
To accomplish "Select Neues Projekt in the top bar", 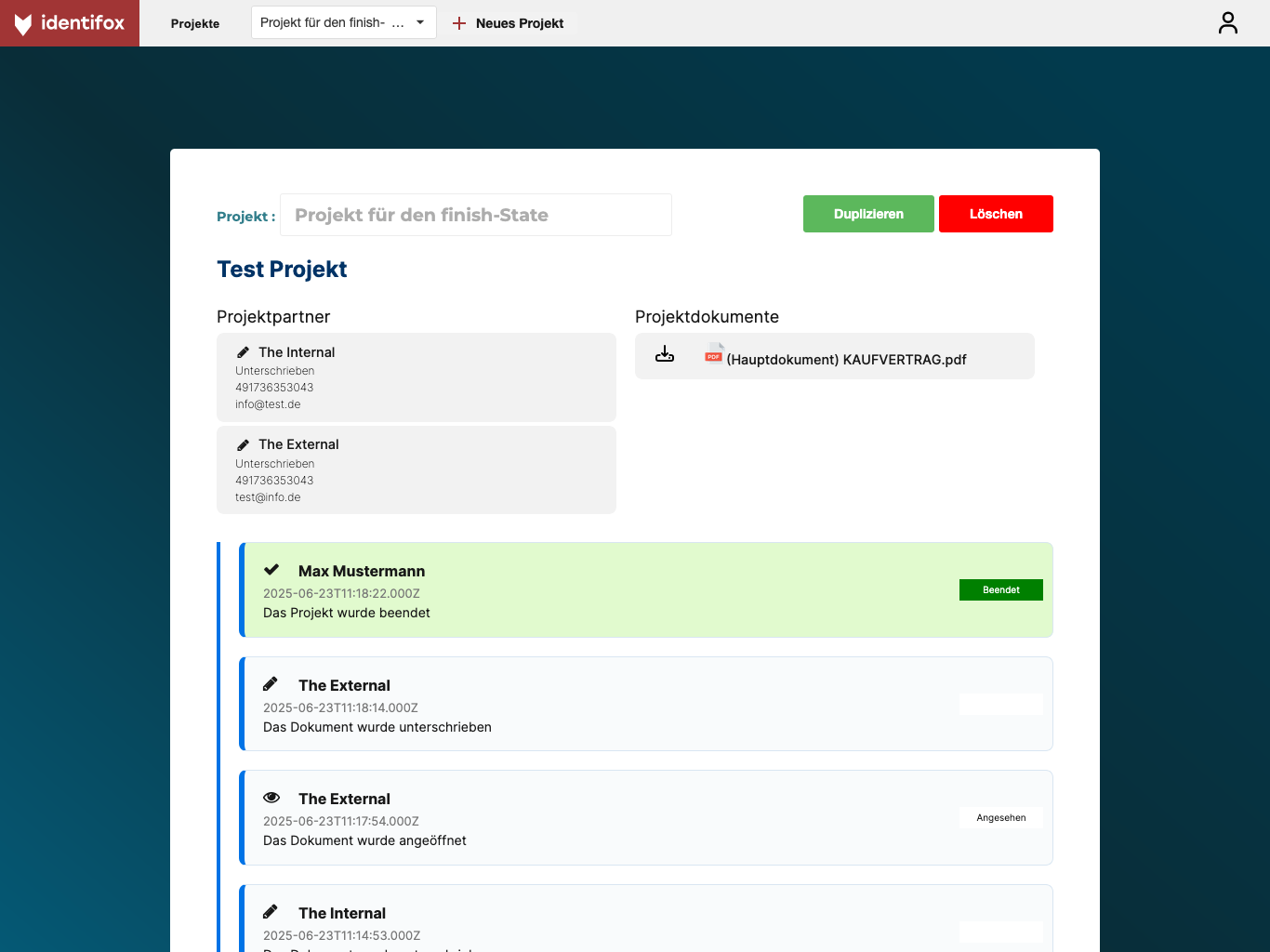I will pos(519,23).
